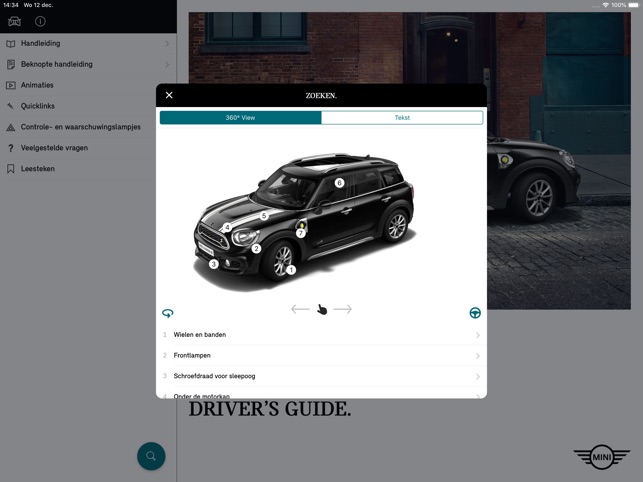Expand Schroefdraad voor sleepoog chevron

(x=478, y=377)
